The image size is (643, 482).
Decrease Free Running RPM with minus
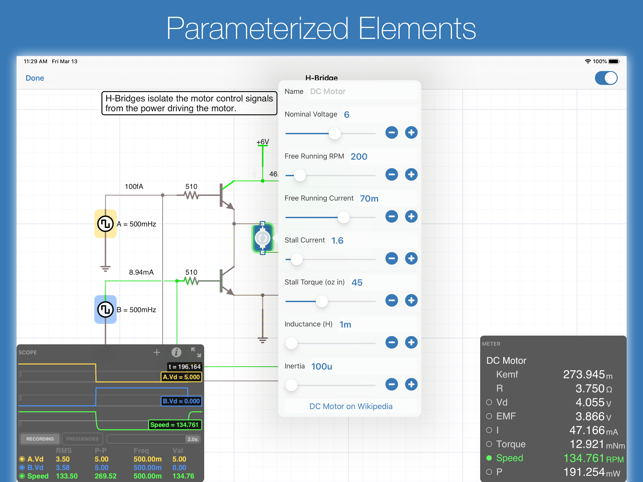tap(392, 174)
